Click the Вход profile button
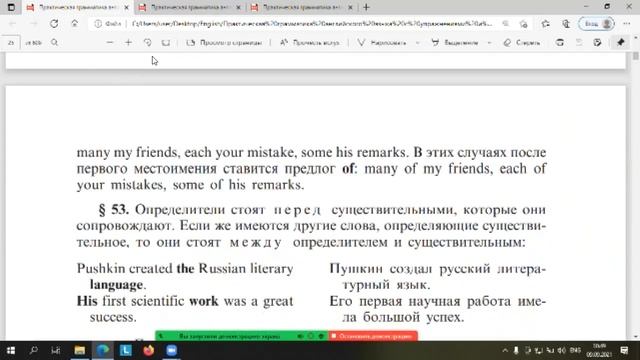The image size is (640, 360). (x=597, y=24)
